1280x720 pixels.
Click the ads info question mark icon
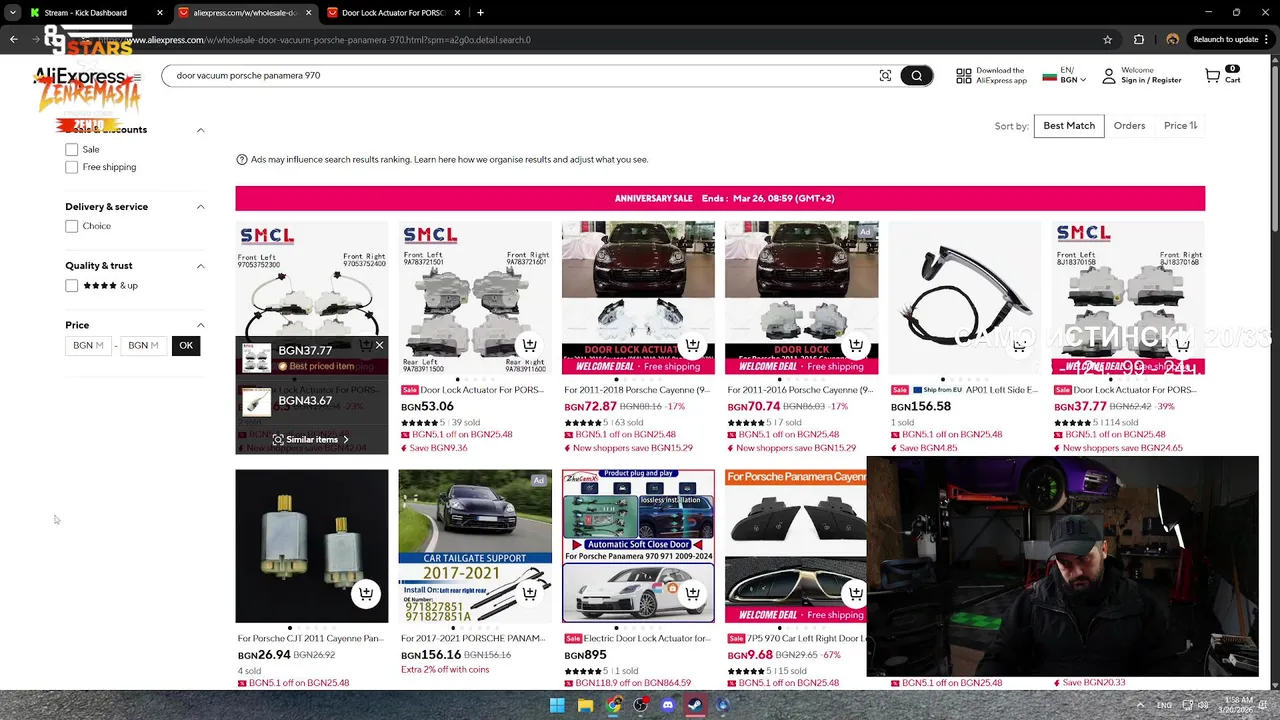click(242, 160)
